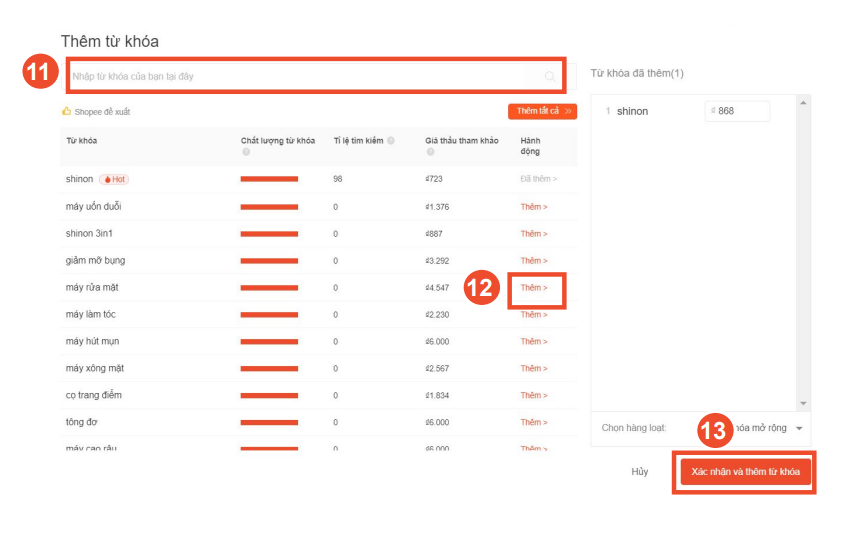This screenshot has height=533, width=851.
Task: Click scrollbar up arrow in added keywords
Action: pyautogui.click(x=803, y=103)
